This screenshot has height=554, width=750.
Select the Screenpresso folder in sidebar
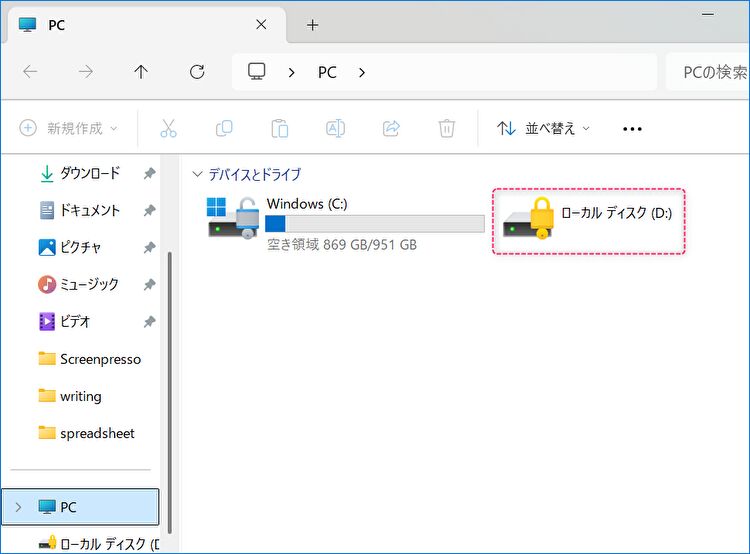(x=100, y=359)
